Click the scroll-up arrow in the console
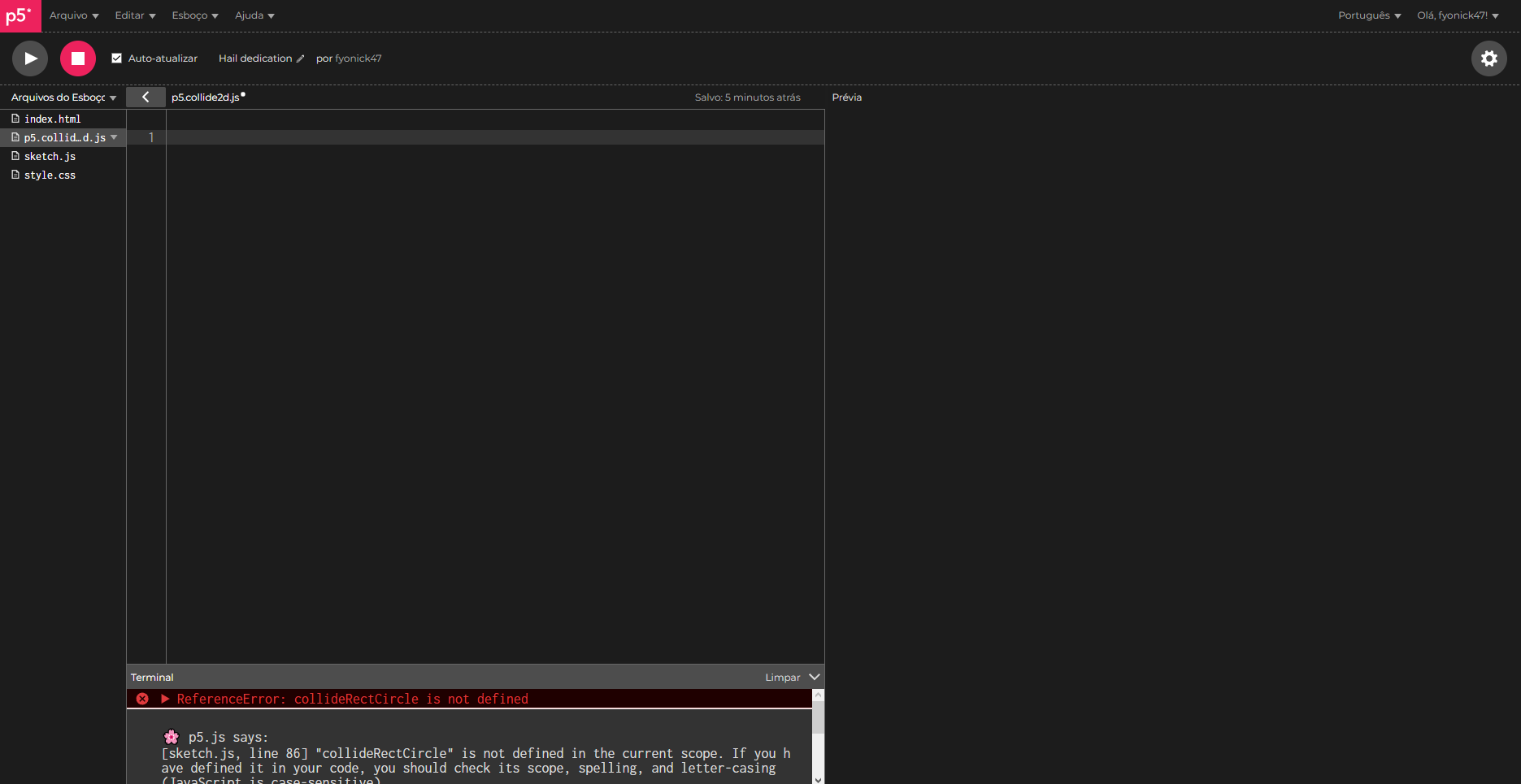This screenshot has height=784, width=1521. (x=818, y=695)
